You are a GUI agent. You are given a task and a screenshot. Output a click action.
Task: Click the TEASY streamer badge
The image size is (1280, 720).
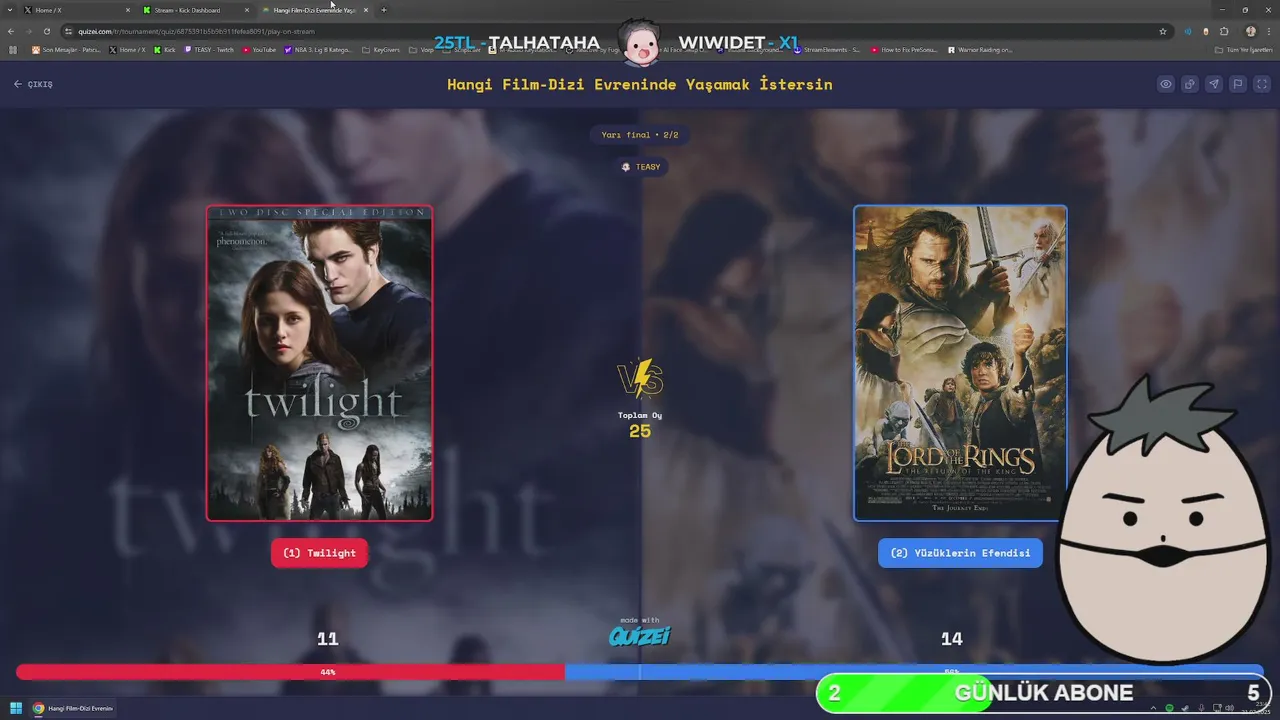point(640,167)
